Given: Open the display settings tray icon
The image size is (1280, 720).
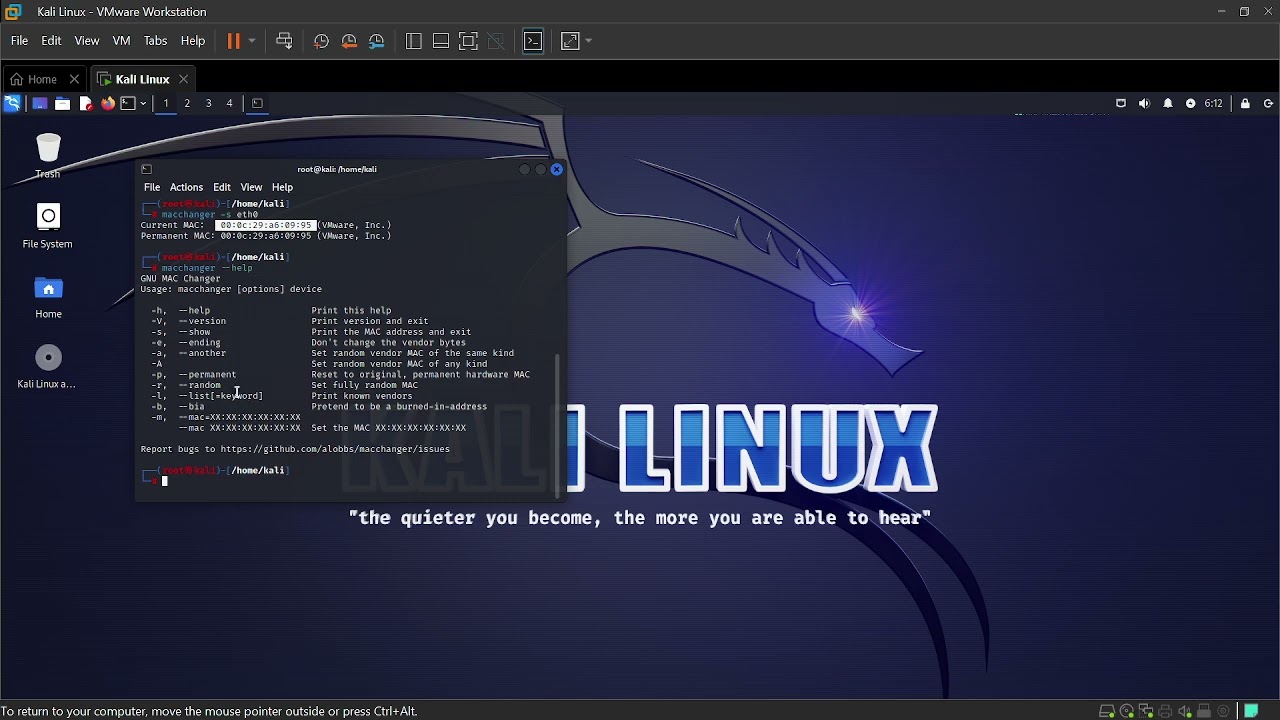Looking at the screenshot, I should [1121, 103].
